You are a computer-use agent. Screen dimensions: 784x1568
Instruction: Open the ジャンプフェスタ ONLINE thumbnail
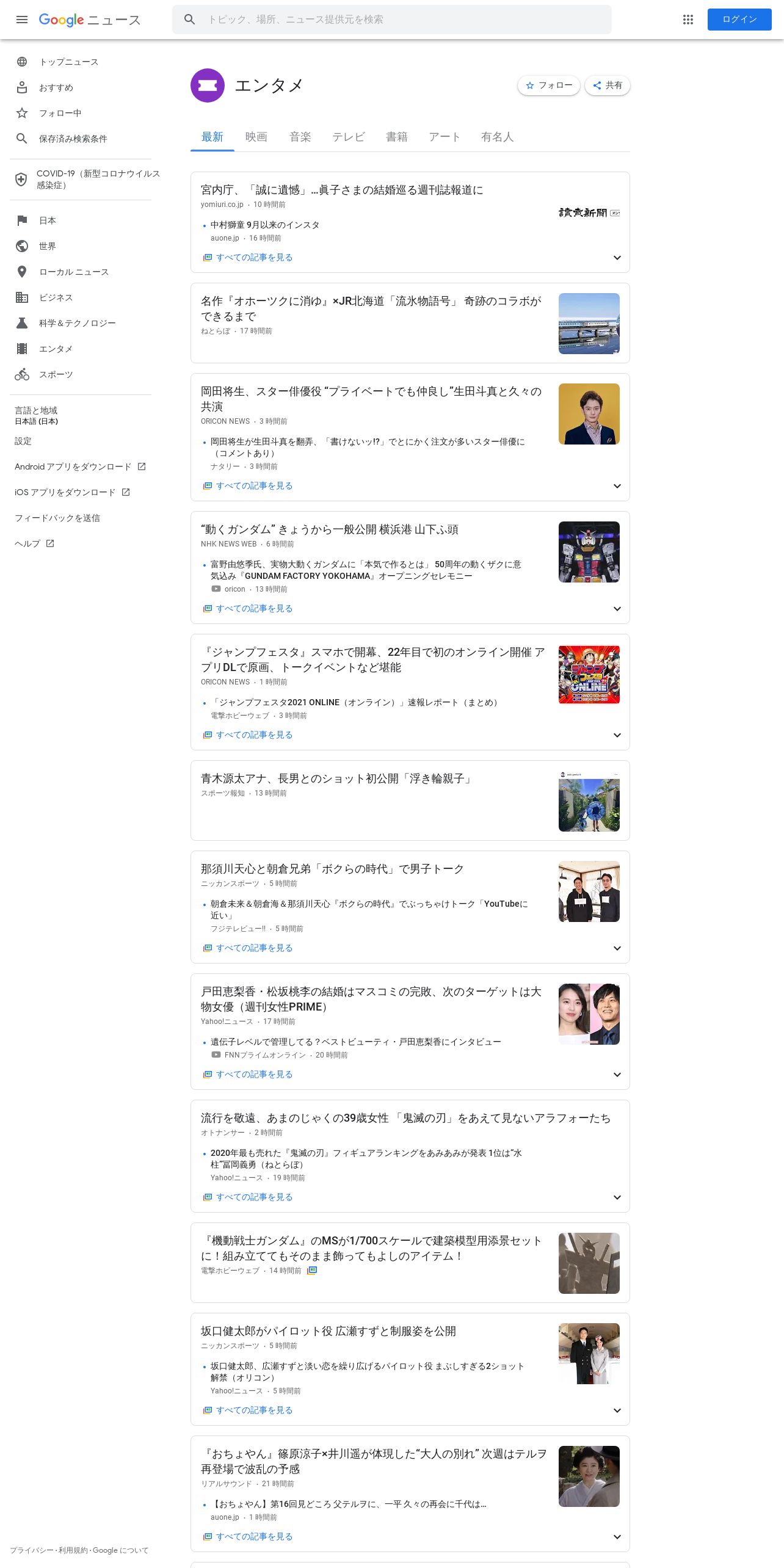[x=589, y=675]
